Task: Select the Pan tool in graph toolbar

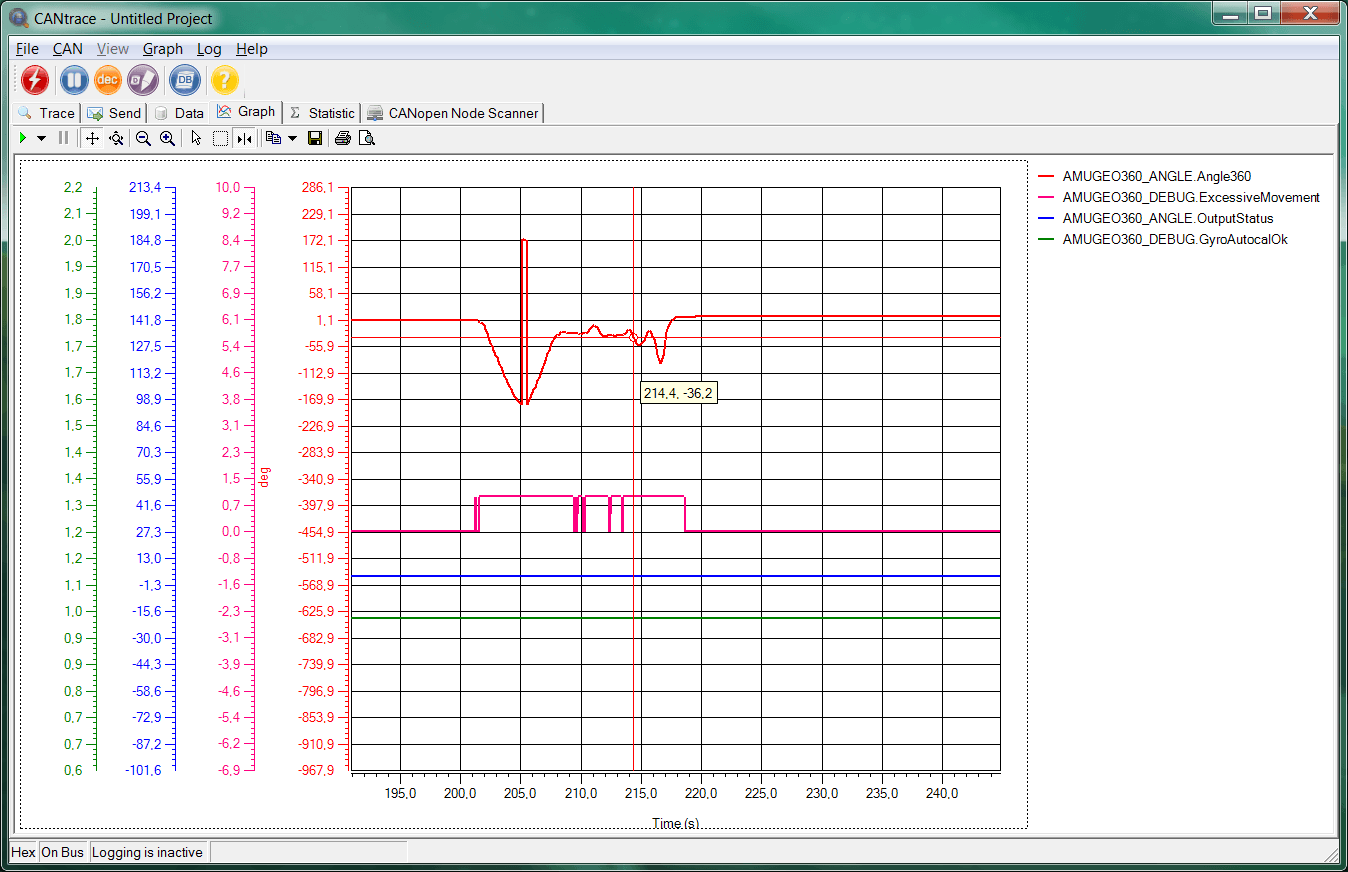Action: coord(91,138)
